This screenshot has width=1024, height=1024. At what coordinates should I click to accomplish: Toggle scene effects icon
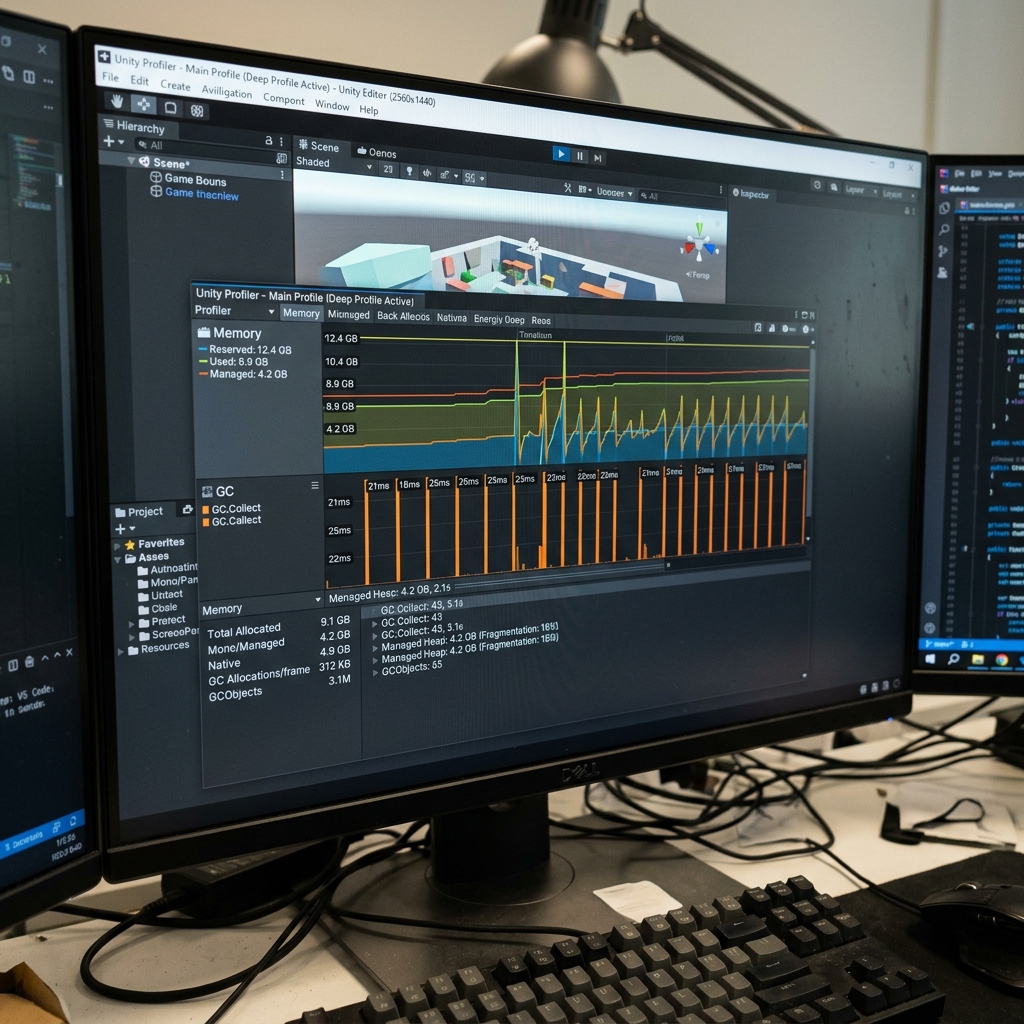tap(445, 174)
